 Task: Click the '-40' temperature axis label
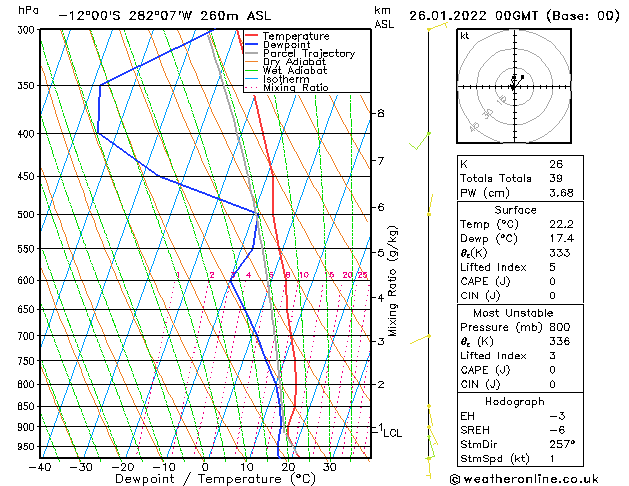click(x=40, y=468)
